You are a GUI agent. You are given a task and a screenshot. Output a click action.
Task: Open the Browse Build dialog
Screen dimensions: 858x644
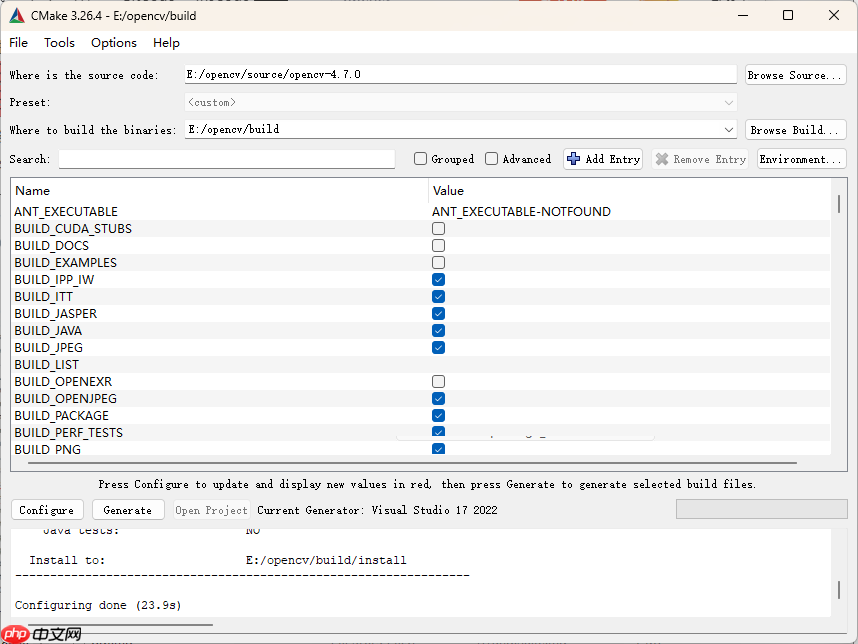pos(794,129)
